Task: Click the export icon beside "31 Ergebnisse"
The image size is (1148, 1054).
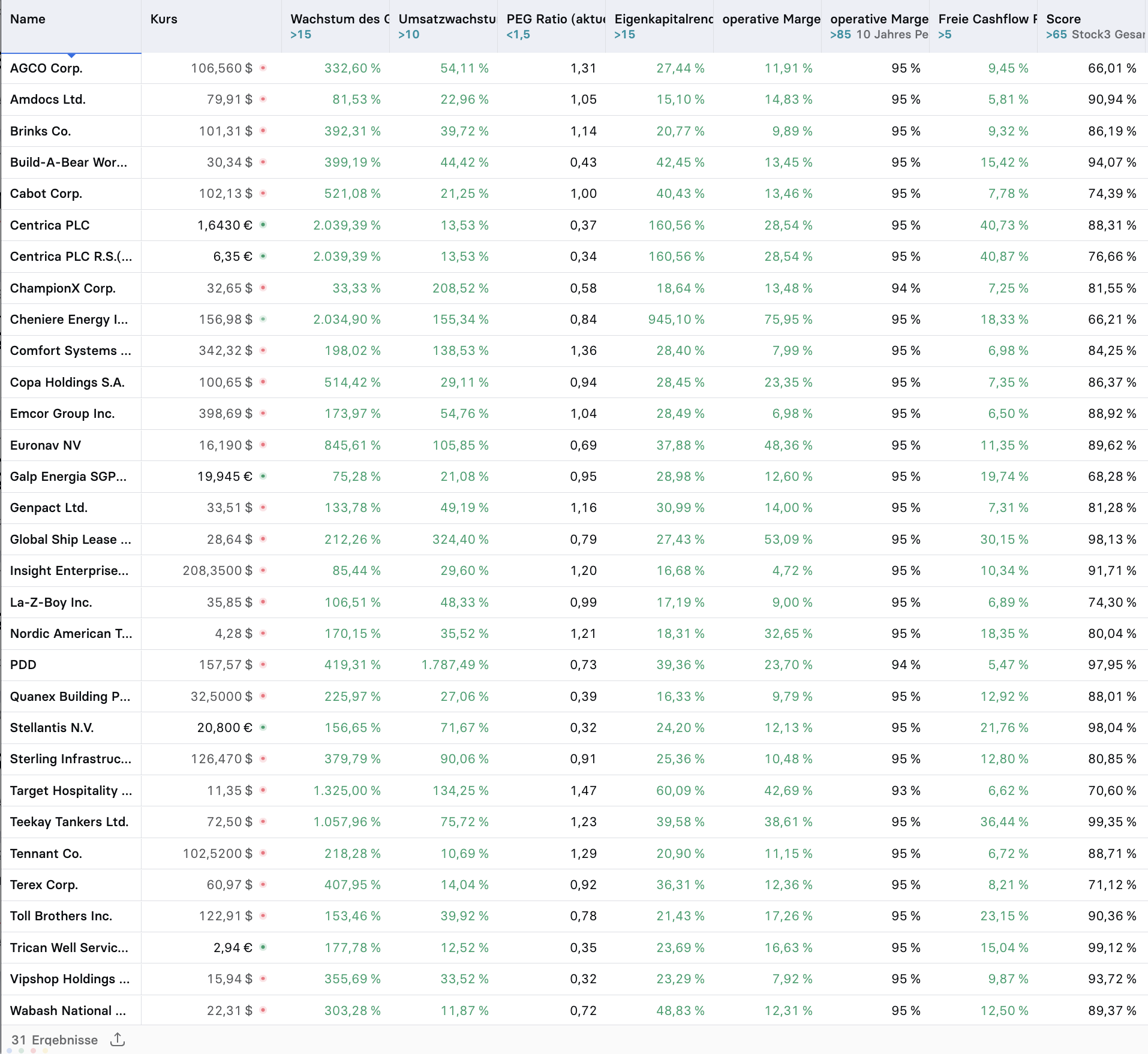Action: pyautogui.click(x=118, y=1040)
